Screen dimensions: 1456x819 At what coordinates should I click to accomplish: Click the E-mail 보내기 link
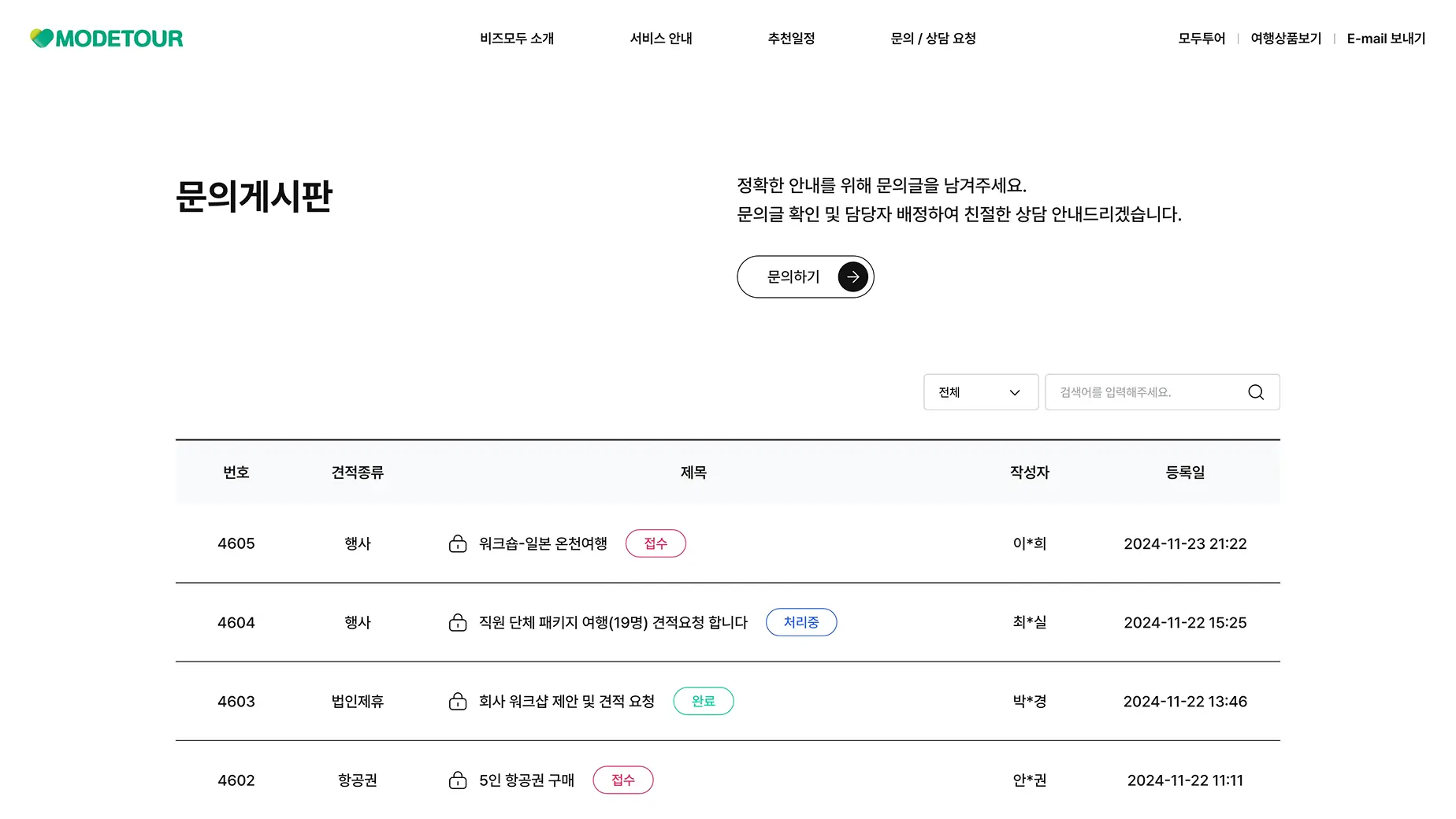pyautogui.click(x=1386, y=39)
